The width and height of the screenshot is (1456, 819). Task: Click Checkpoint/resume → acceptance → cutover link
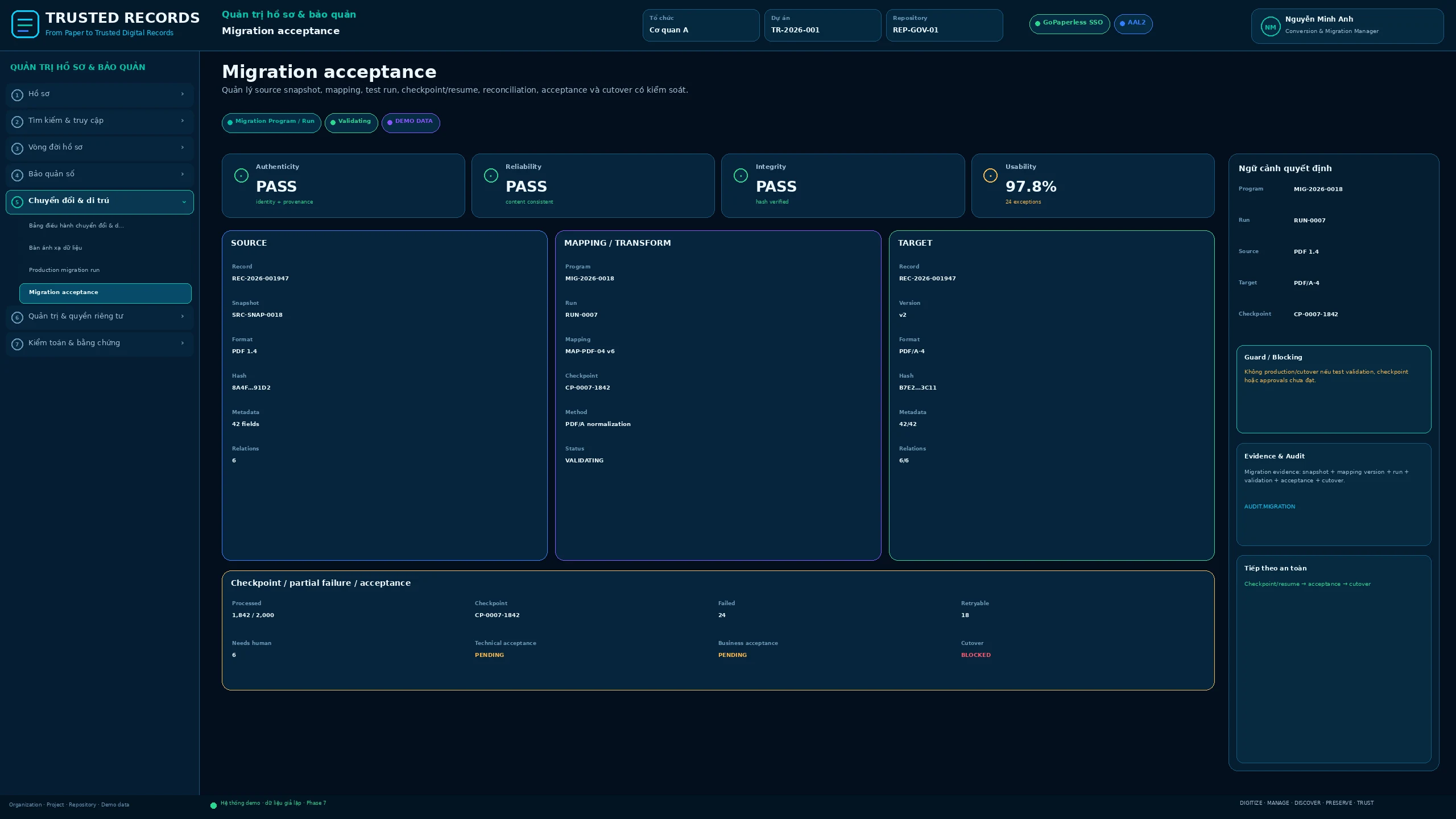click(1307, 584)
